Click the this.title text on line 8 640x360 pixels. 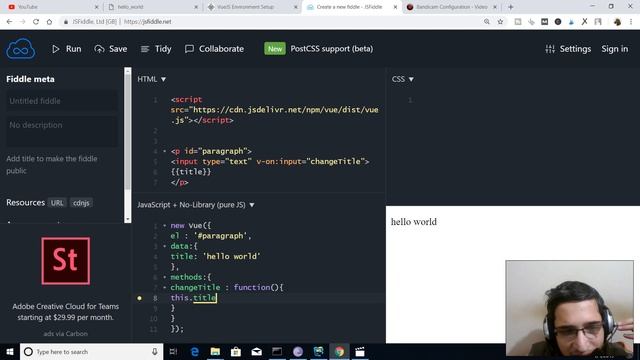(x=193, y=298)
